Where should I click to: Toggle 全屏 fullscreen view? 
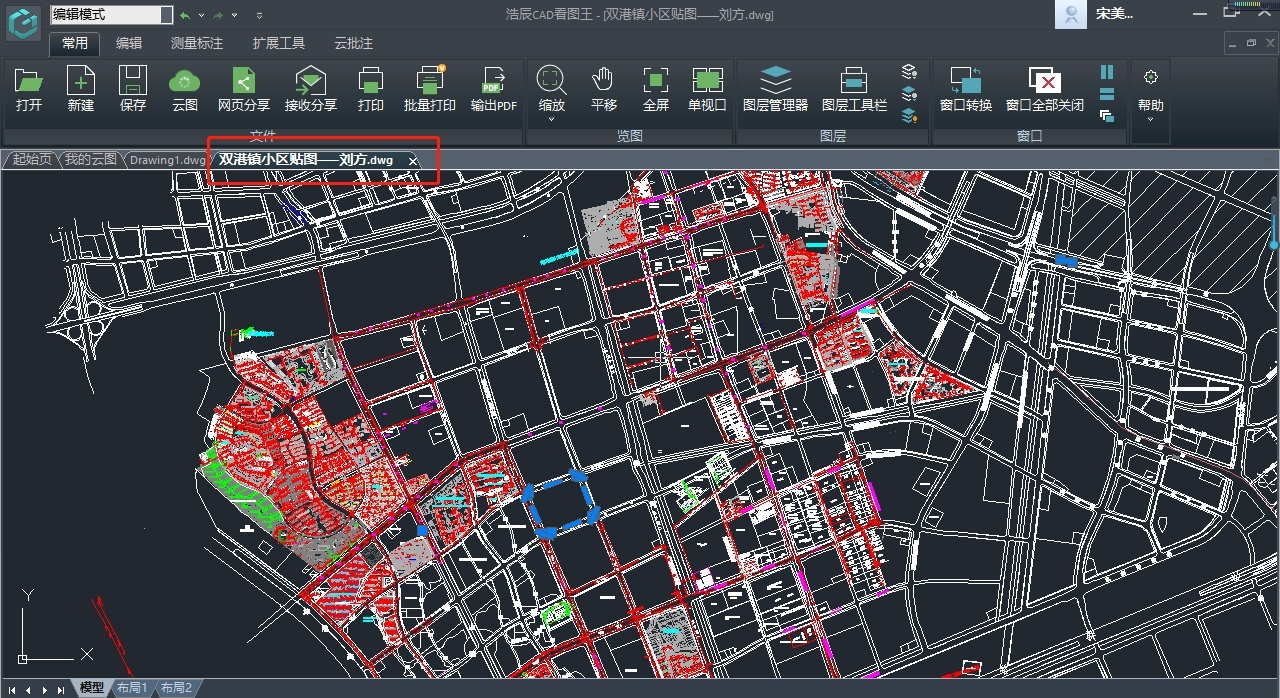point(656,89)
